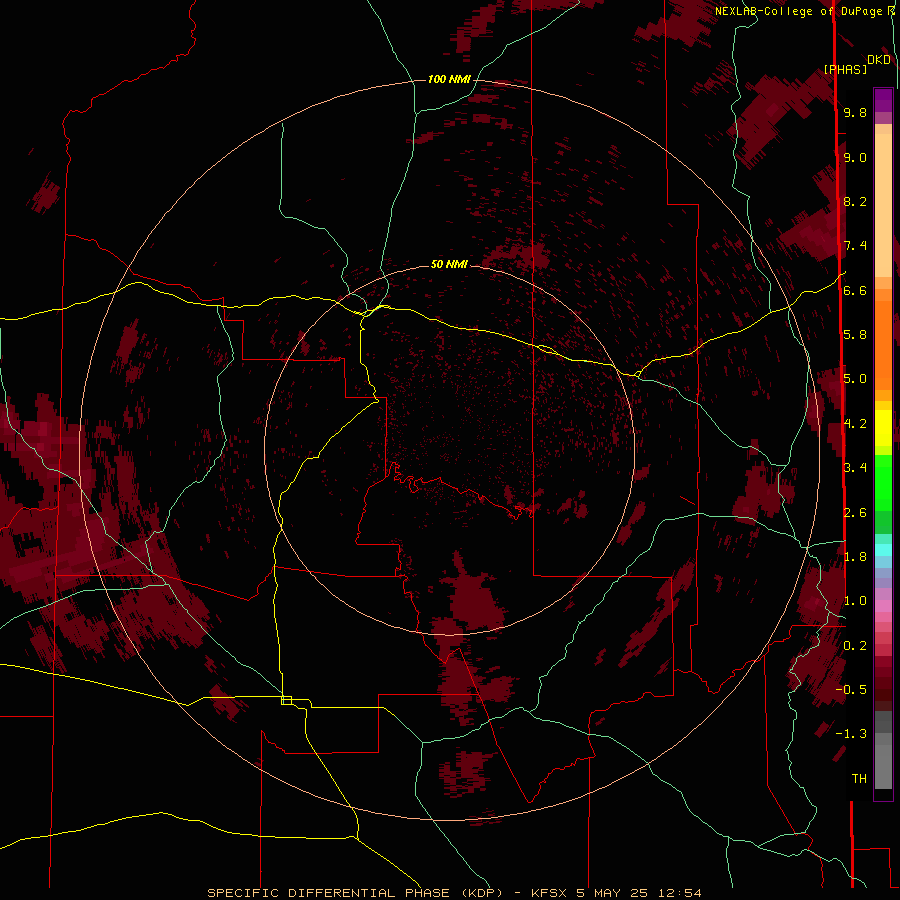900x900 pixels.
Task: Click the TH label on the scale
Action: point(859,779)
